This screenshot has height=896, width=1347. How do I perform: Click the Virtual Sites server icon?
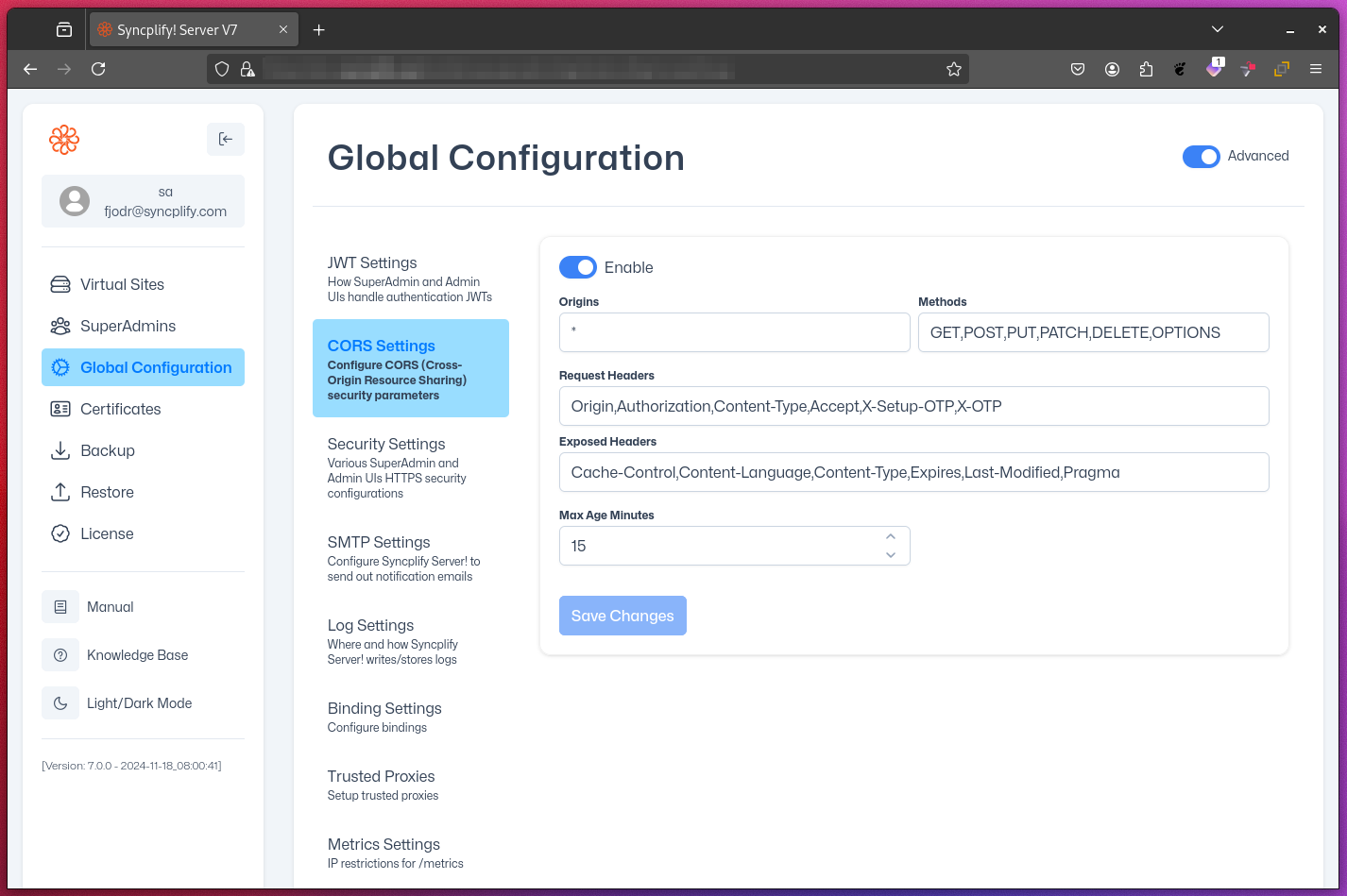[x=60, y=284]
